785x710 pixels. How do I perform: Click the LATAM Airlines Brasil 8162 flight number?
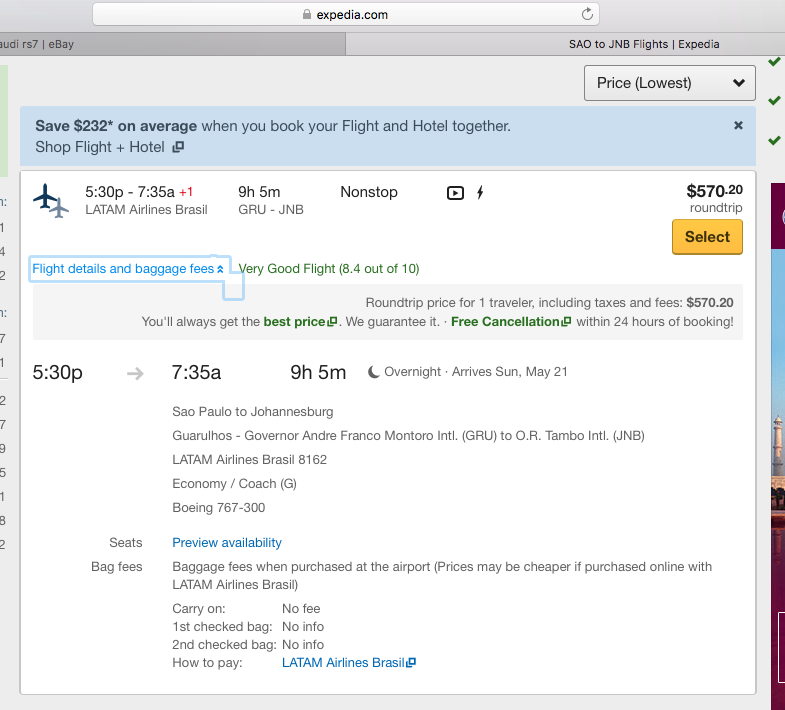(249, 460)
